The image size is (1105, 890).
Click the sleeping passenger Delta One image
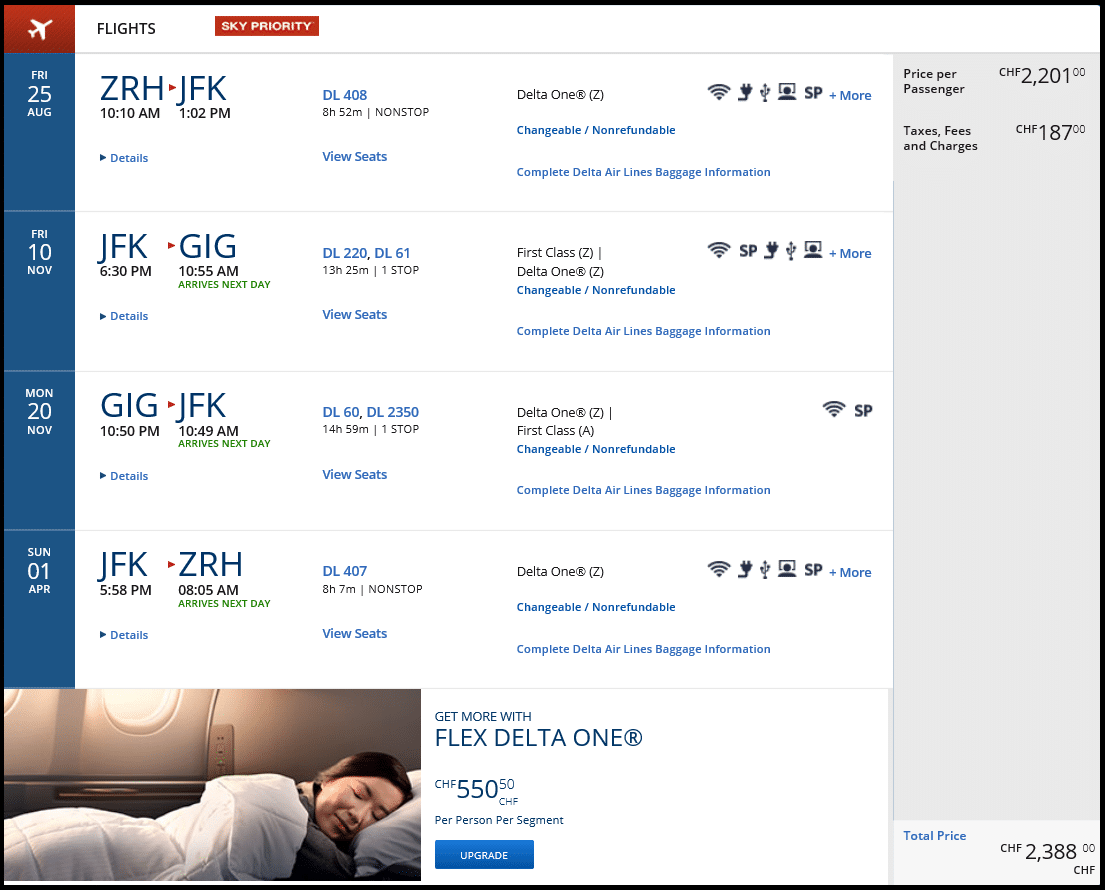click(x=212, y=785)
